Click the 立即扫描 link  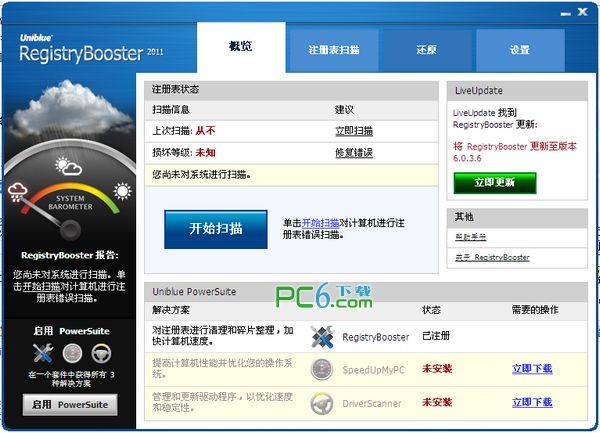click(x=354, y=131)
